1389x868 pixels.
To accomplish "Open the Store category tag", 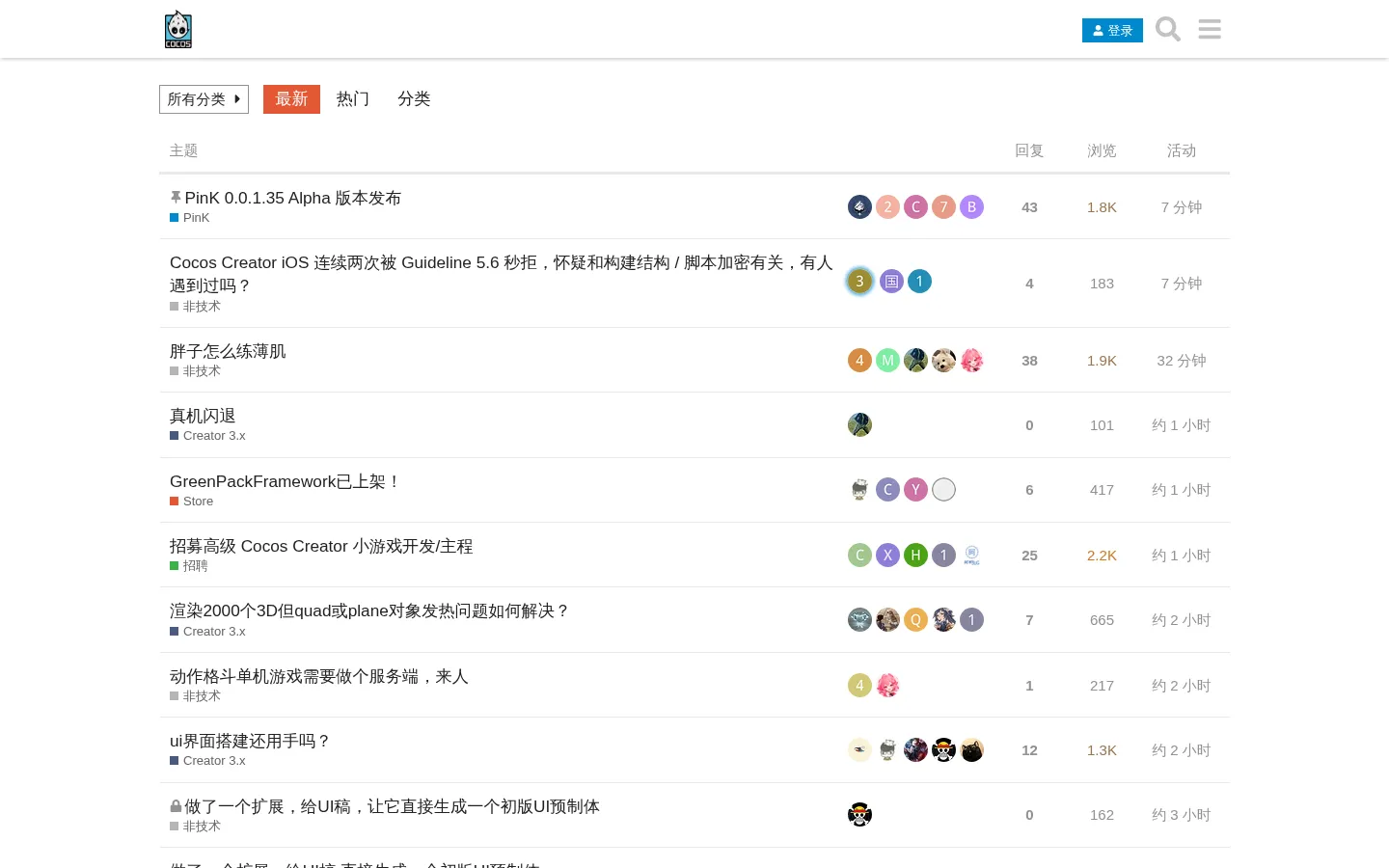I will point(192,502).
